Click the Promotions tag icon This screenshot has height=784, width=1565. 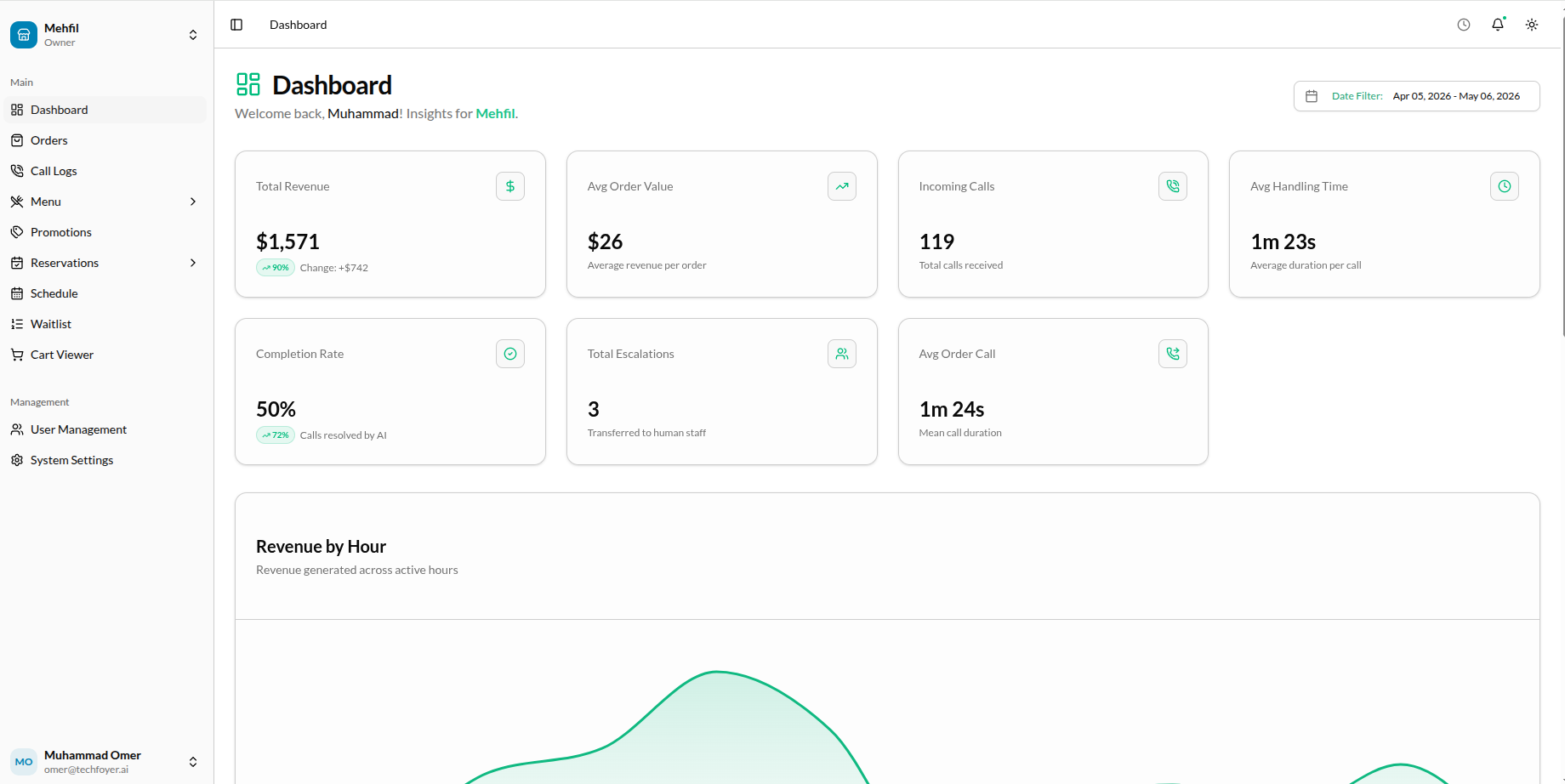[x=17, y=232]
